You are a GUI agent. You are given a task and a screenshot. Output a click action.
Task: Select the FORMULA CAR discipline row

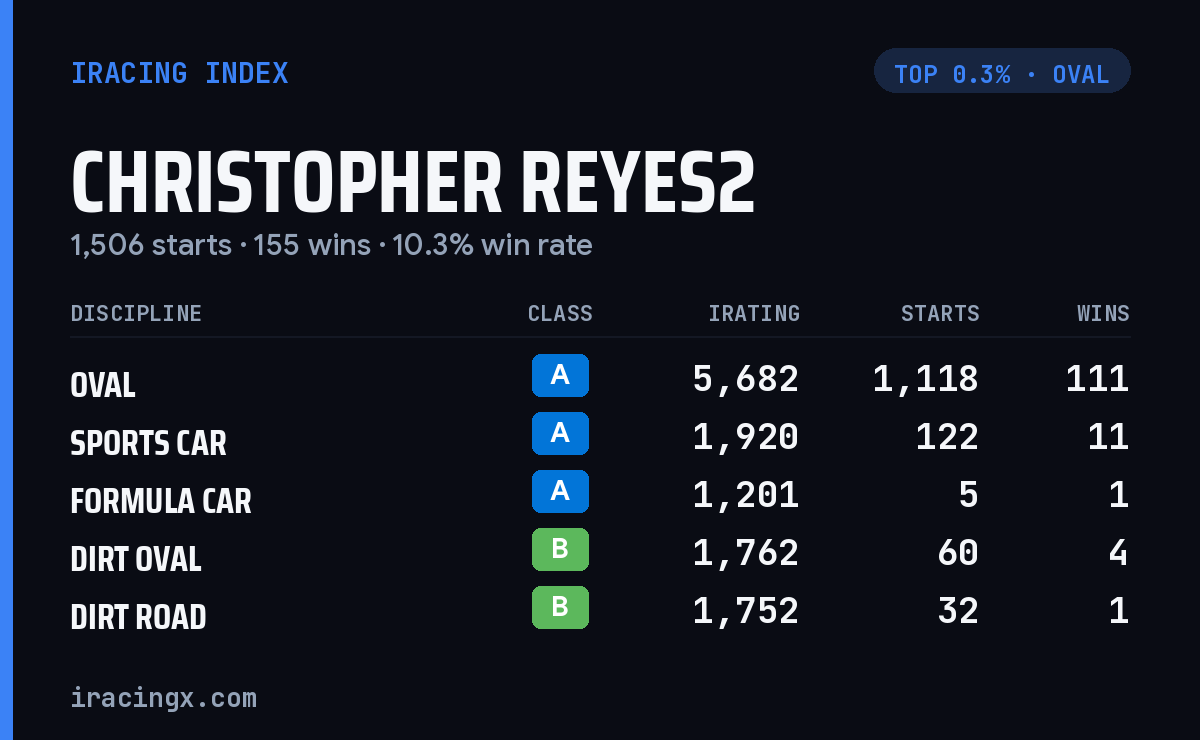[600, 496]
